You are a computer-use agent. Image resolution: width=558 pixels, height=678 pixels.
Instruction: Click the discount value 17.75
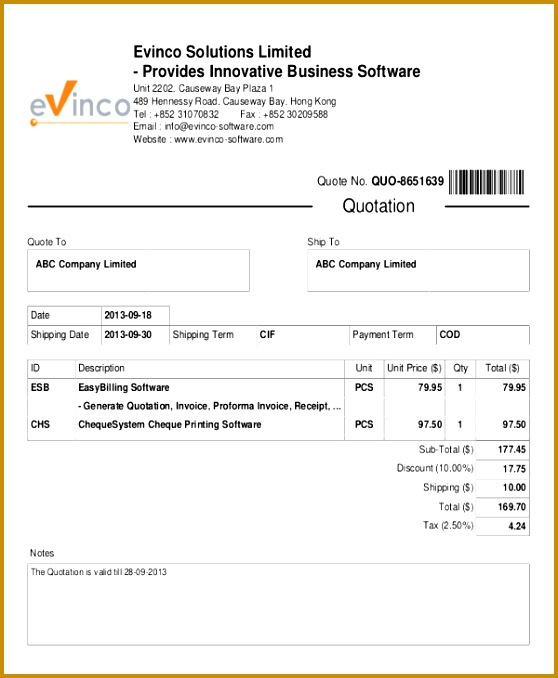pyautogui.click(x=514, y=469)
